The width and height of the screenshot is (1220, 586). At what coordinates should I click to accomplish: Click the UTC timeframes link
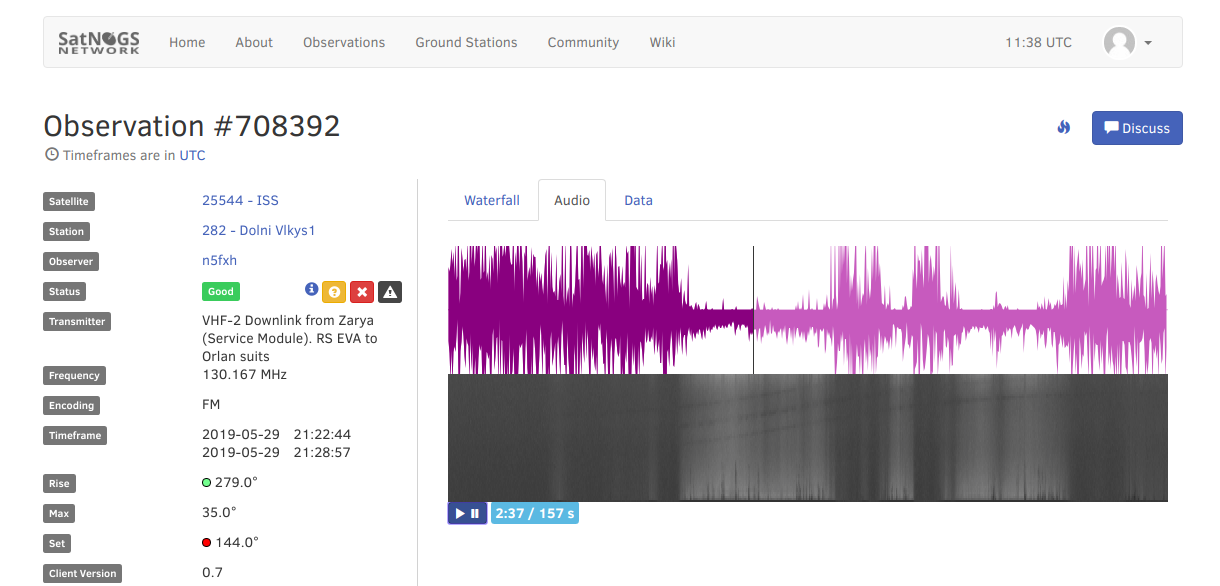click(192, 155)
